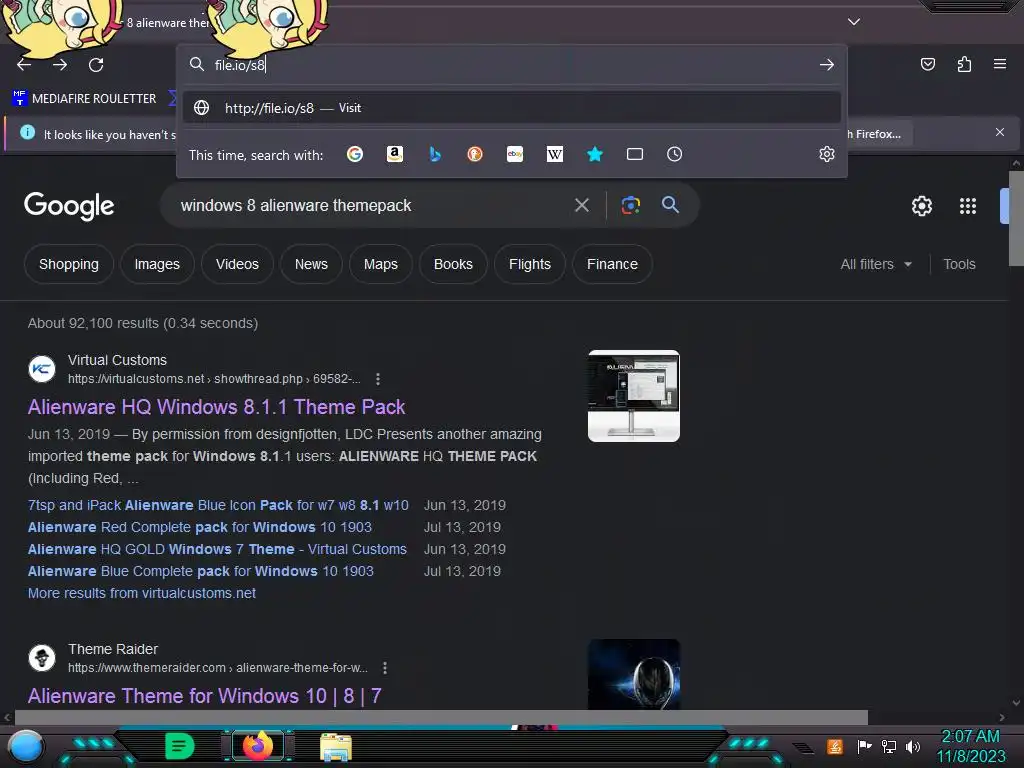Select the Books filter
Screen dimensions: 1024x768
point(453,264)
